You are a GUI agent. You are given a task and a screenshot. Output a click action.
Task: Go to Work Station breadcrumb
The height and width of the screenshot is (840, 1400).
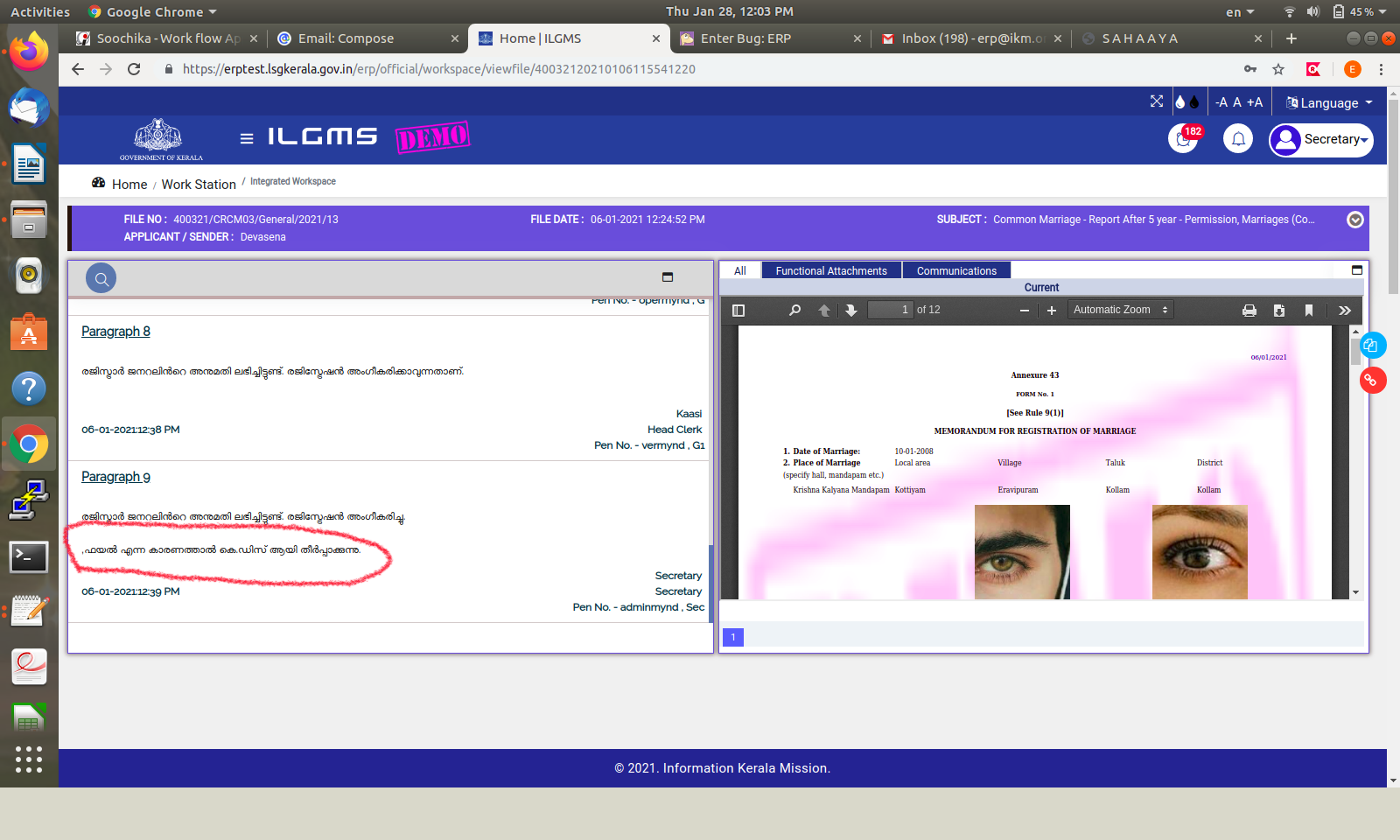point(199,185)
